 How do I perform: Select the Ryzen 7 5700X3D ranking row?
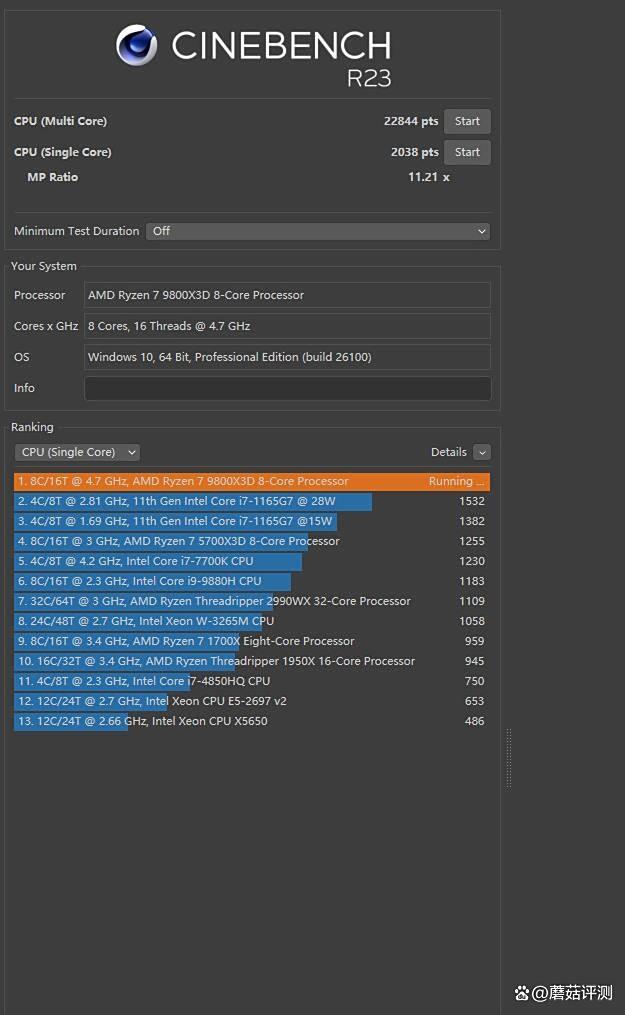click(x=252, y=541)
